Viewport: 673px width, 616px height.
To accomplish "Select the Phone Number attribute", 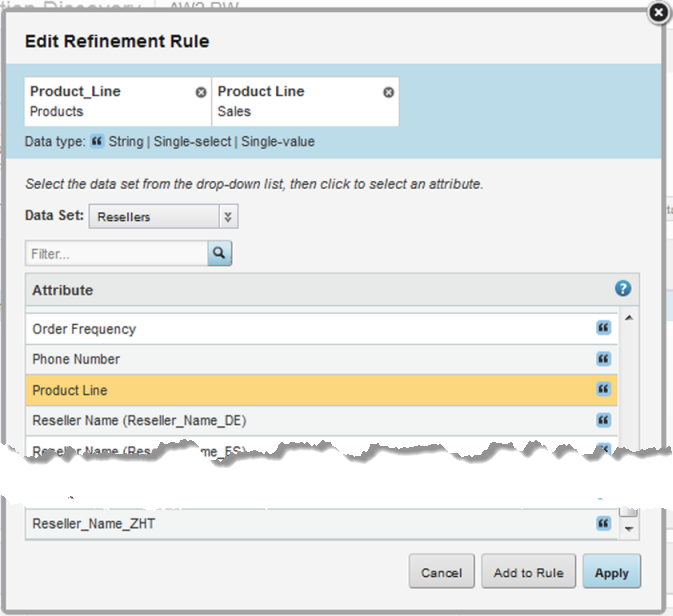I will click(x=321, y=359).
